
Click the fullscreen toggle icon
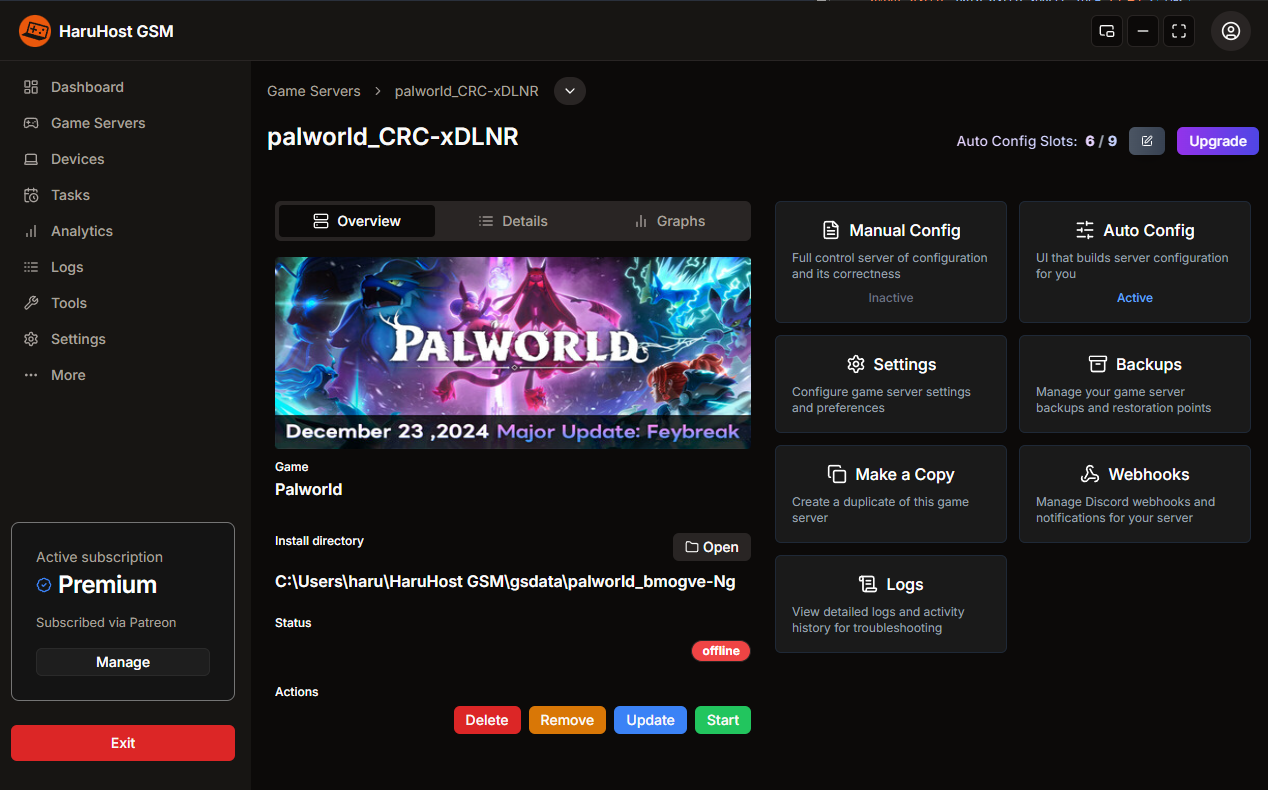tap(1179, 31)
